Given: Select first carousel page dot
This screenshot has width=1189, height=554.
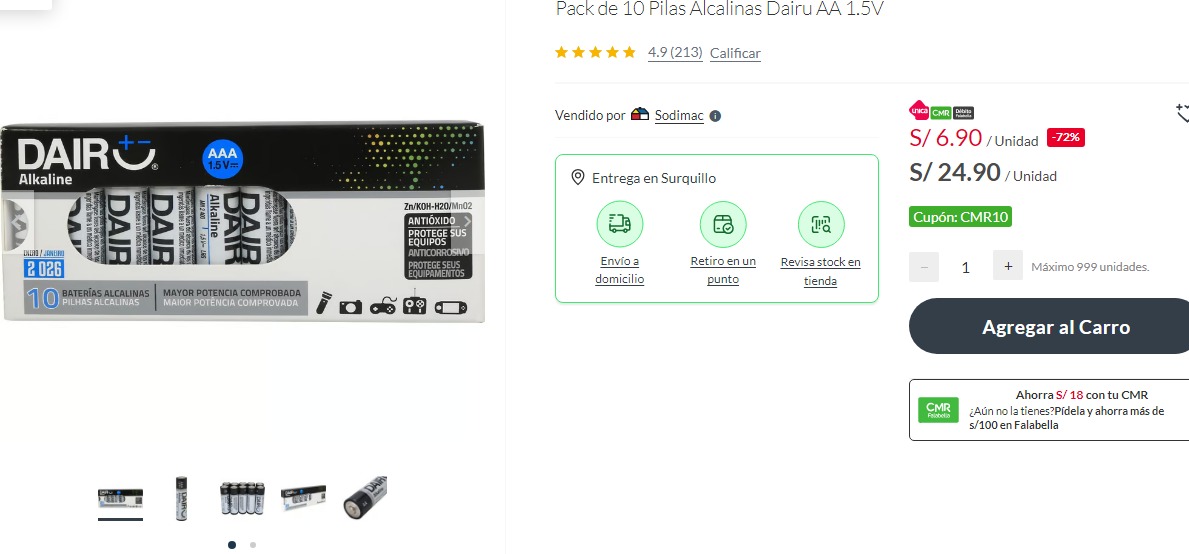Looking at the screenshot, I should point(231,544).
